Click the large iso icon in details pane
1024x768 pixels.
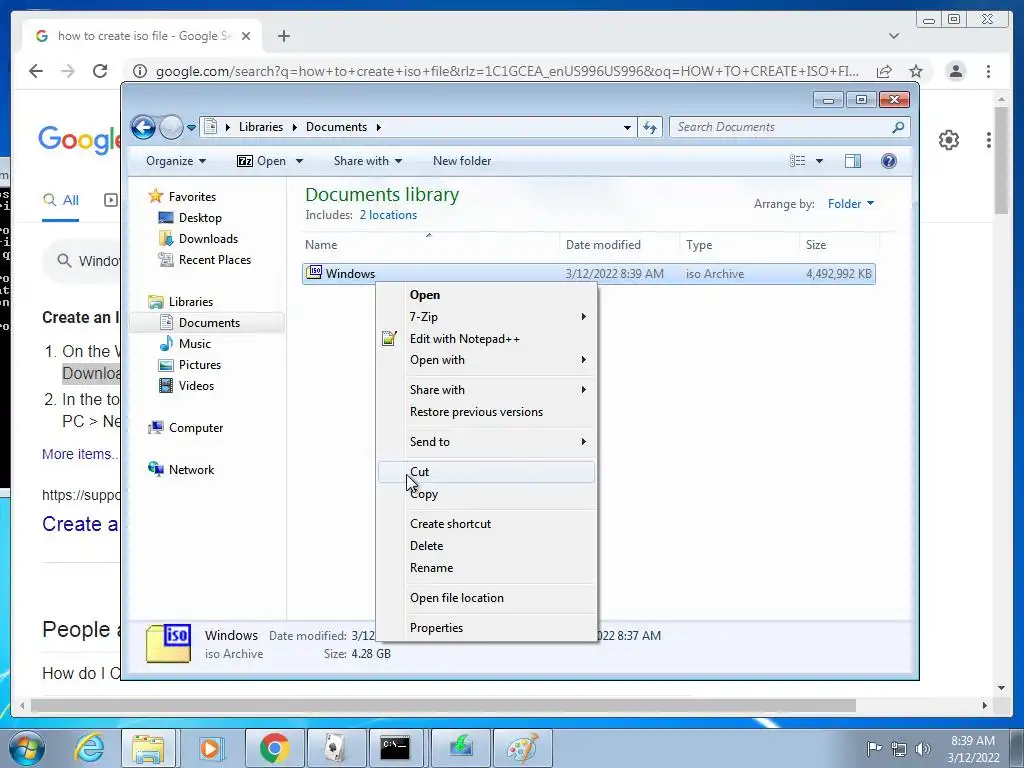tap(169, 643)
